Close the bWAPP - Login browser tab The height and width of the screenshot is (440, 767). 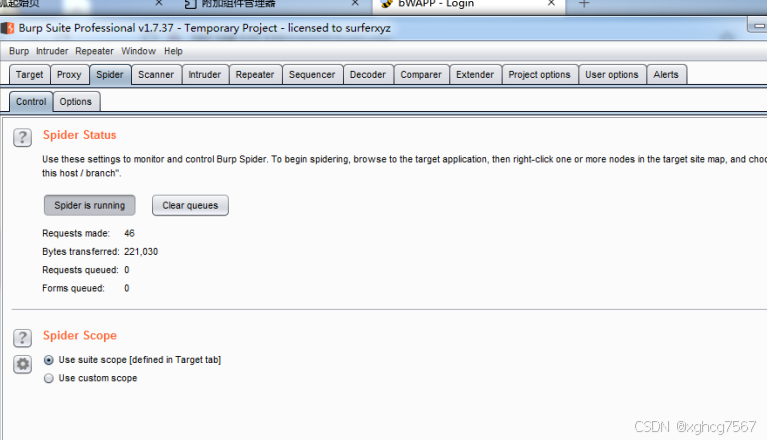coord(551,3)
